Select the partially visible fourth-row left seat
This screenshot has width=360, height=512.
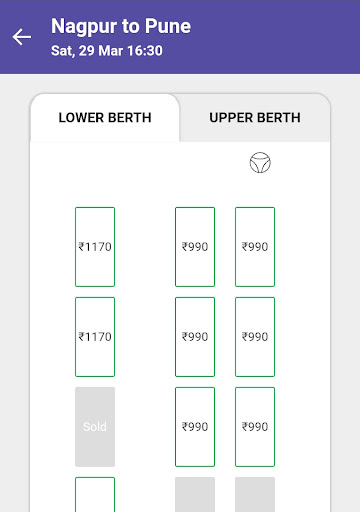coord(95,495)
